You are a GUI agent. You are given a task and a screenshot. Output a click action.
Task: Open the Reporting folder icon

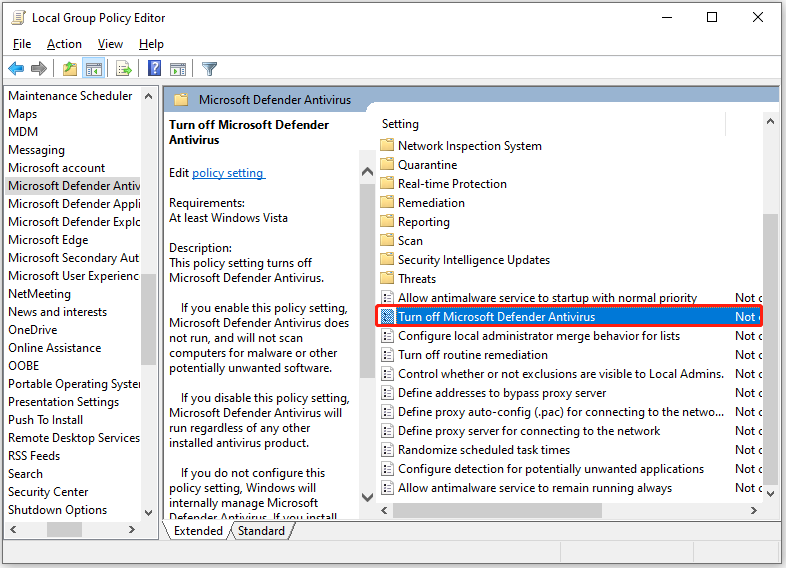click(386, 222)
